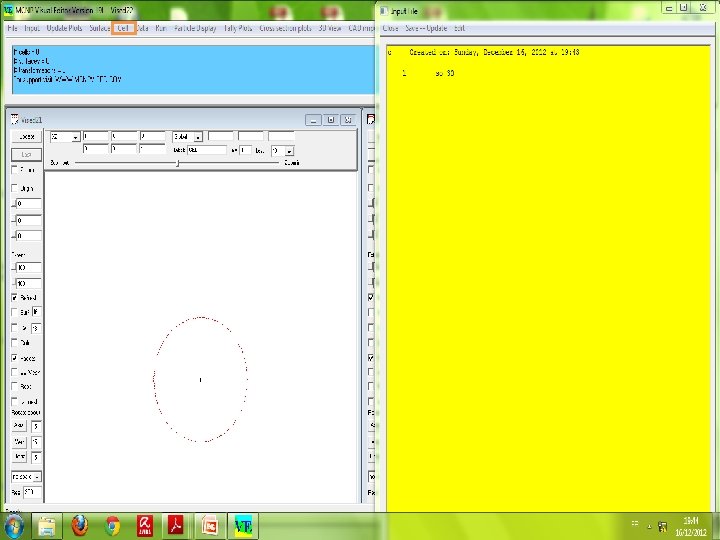Open Google Chrome from the taskbar
The height and width of the screenshot is (540, 720).
click(112, 526)
